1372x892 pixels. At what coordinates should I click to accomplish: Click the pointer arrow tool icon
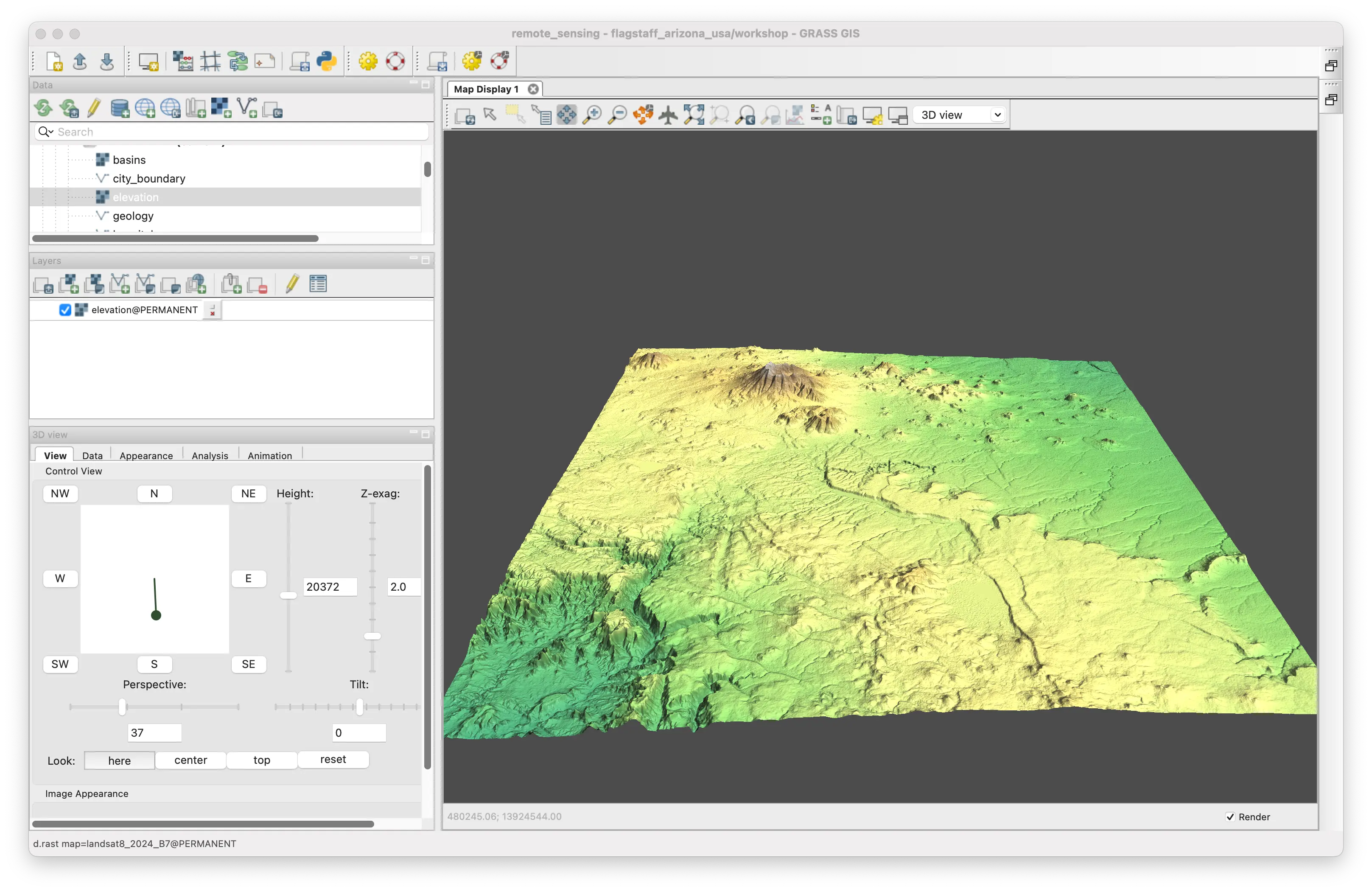(490, 114)
